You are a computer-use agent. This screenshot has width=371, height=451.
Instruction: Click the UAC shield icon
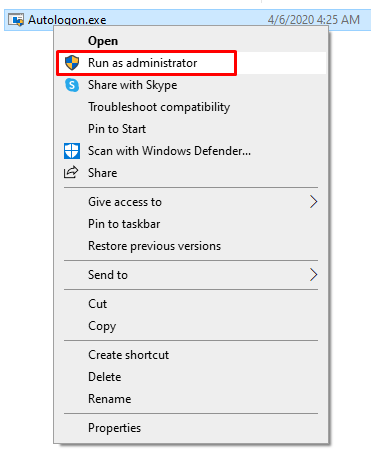72,63
